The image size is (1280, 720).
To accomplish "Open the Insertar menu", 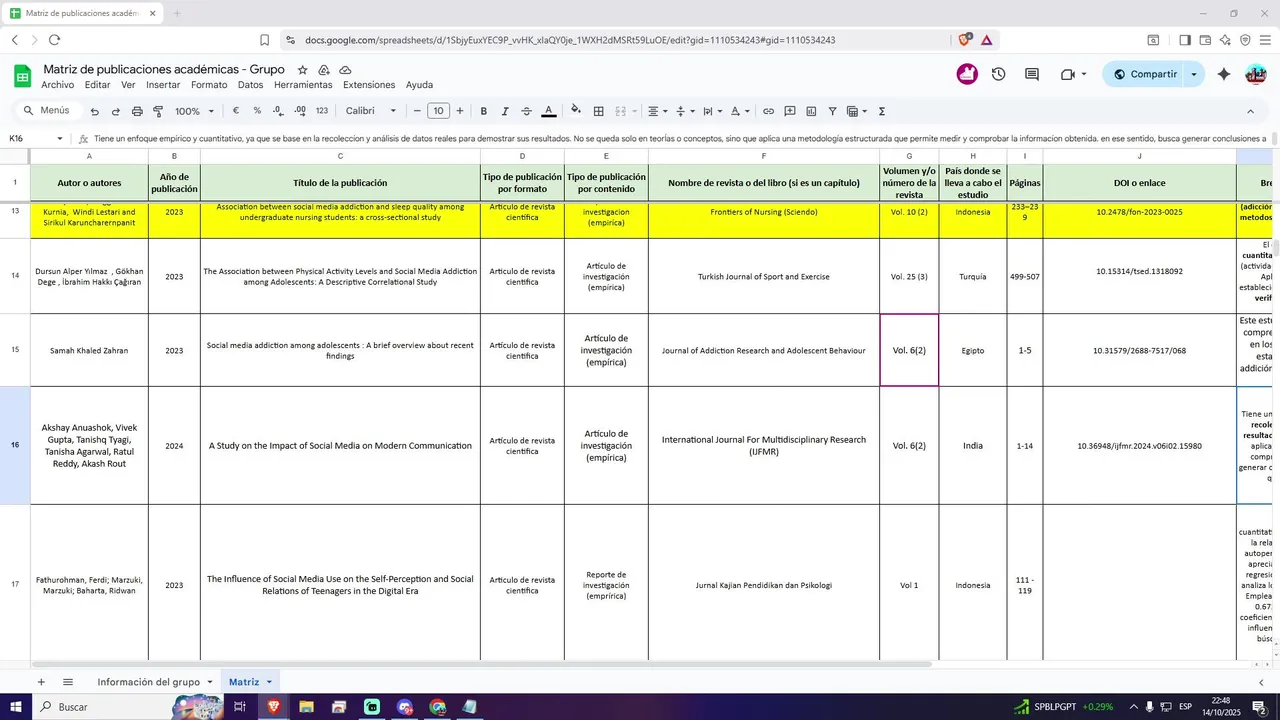I will (163, 85).
